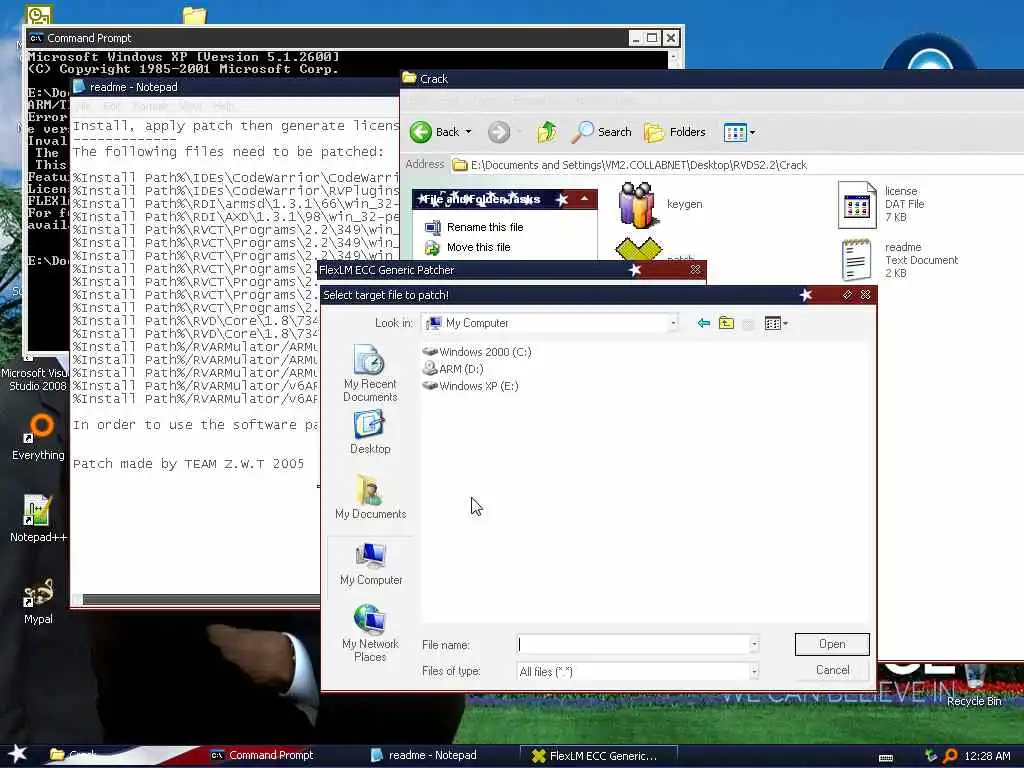The height and width of the screenshot is (768, 1024).
Task: Click the Forward arrow in Crack window
Action: pyautogui.click(x=499, y=132)
